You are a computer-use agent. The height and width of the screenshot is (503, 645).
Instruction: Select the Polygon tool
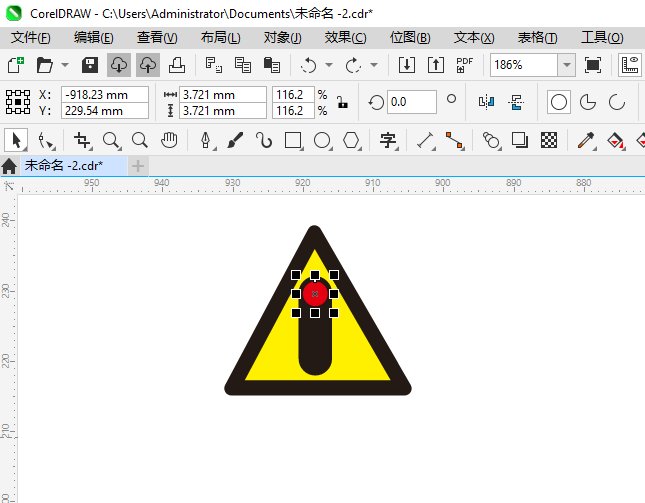pyautogui.click(x=351, y=140)
